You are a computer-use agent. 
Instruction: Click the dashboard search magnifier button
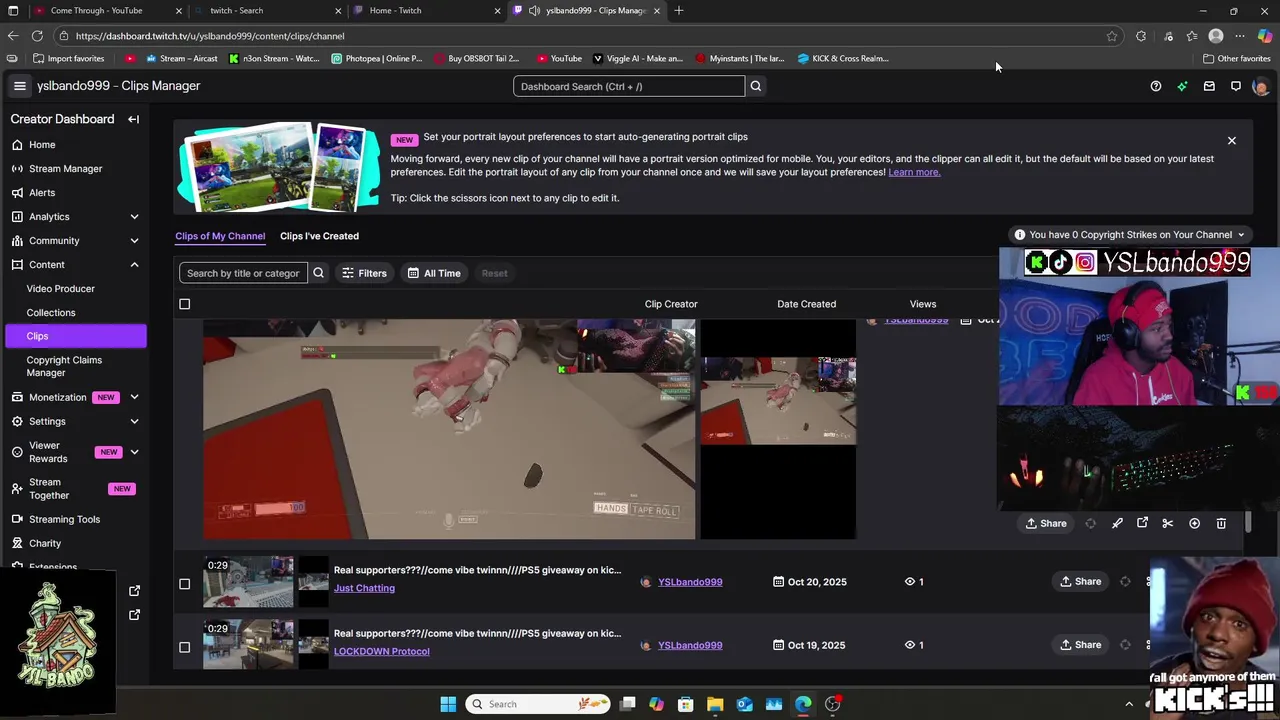pos(756,86)
